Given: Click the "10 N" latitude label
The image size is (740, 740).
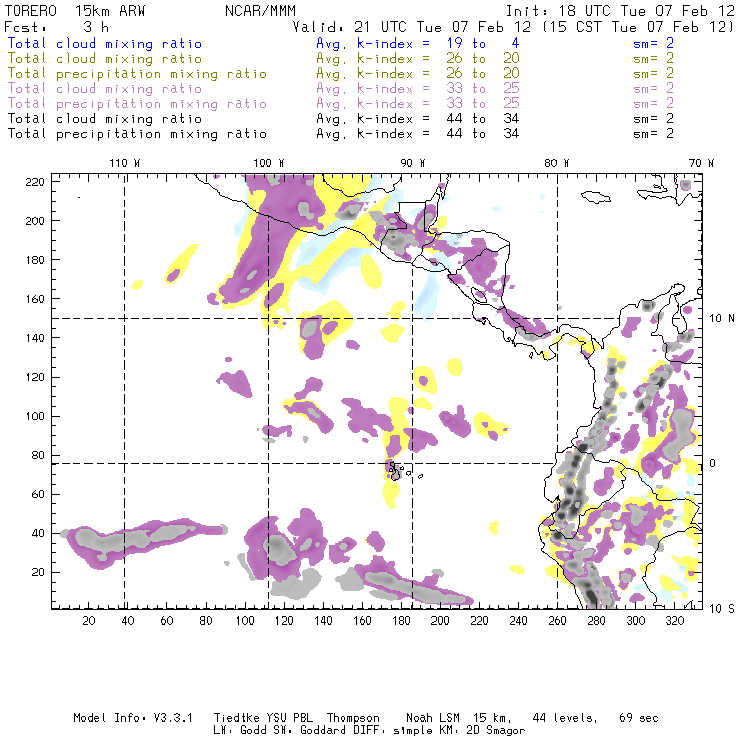Looking at the screenshot, I should tap(722, 319).
